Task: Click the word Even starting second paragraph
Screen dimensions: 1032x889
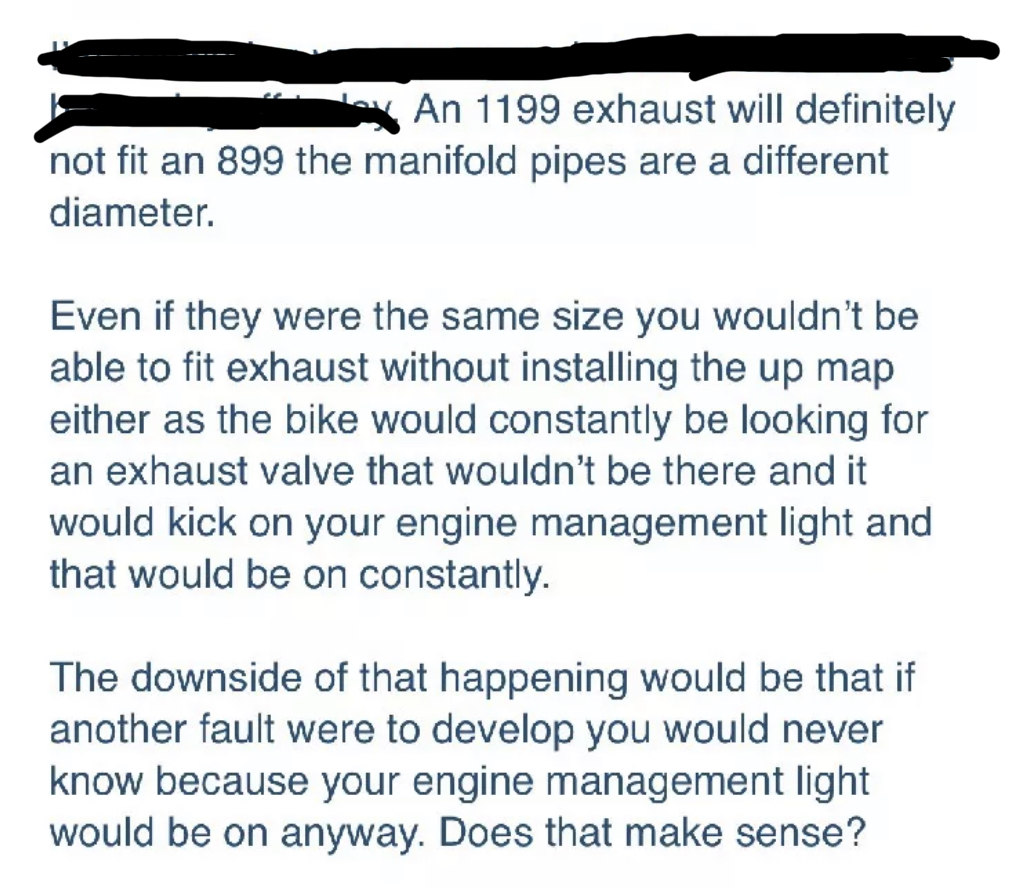Action: coord(98,316)
